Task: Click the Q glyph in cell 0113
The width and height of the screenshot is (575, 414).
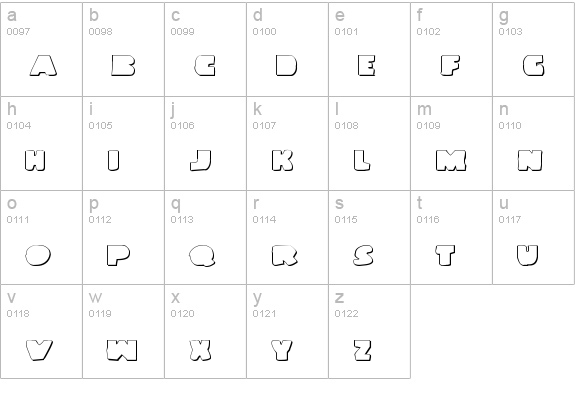Action: [x=202, y=256]
